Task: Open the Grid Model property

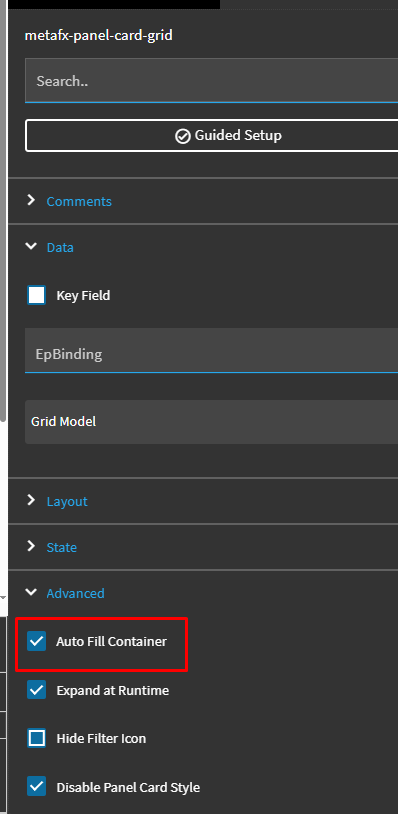Action: [x=212, y=422]
